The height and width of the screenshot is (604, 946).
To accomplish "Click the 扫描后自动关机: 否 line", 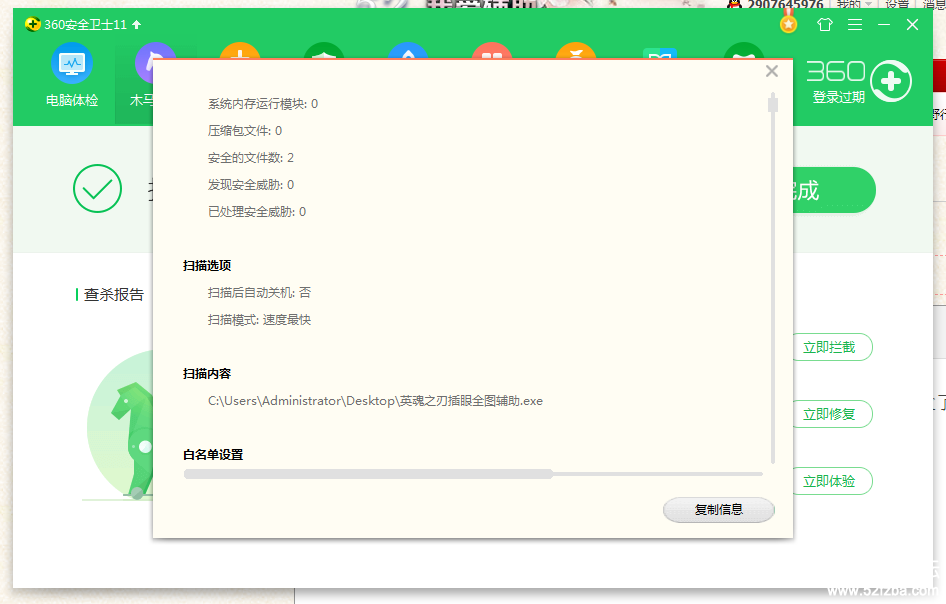I will (x=259, y=293).
